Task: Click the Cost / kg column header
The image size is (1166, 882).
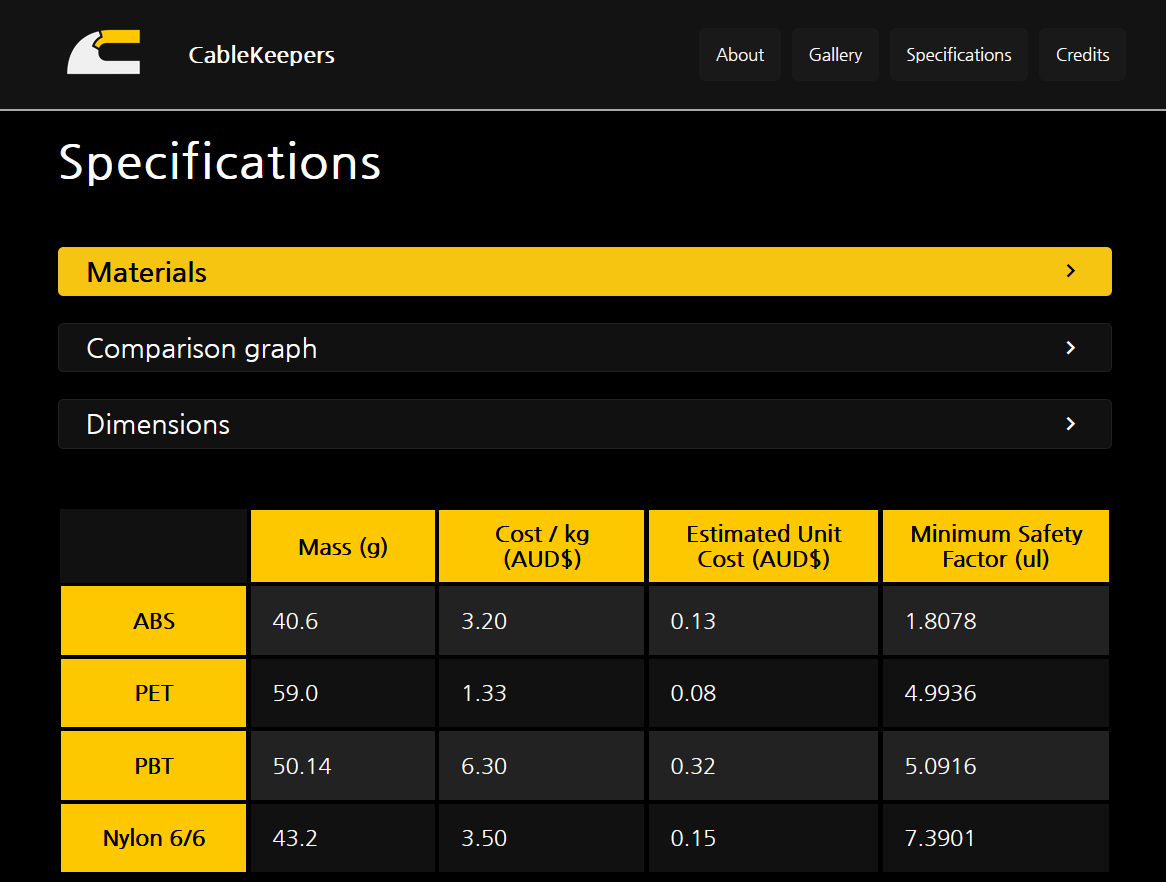Action: tap(542, 547)
